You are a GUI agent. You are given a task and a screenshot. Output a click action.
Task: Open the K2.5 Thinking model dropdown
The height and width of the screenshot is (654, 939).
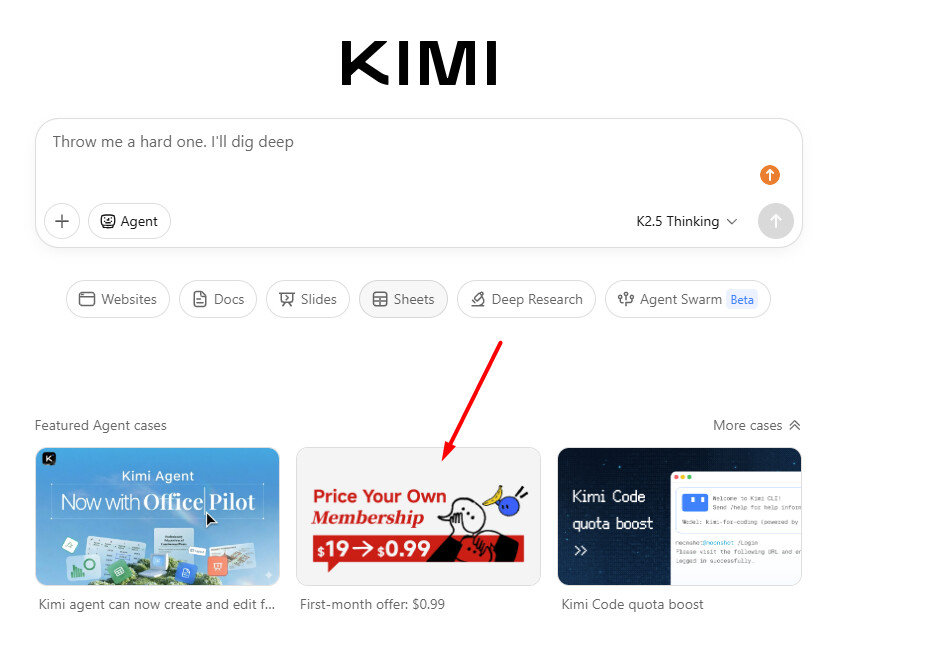[x=686, y=222]
